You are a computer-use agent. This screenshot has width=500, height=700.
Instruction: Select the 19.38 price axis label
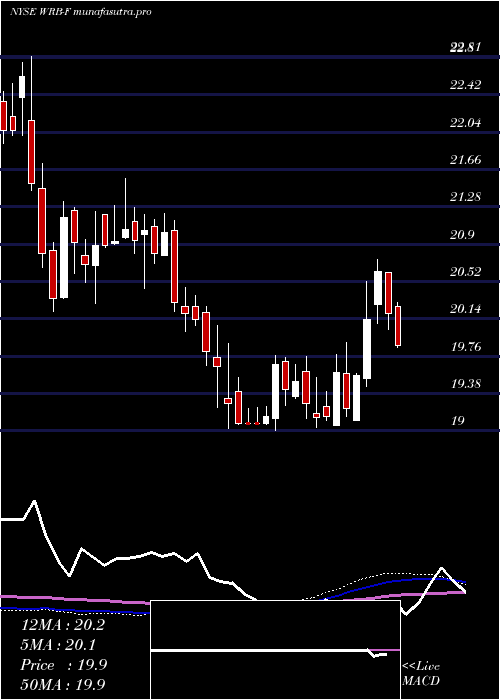click(466, 383)
